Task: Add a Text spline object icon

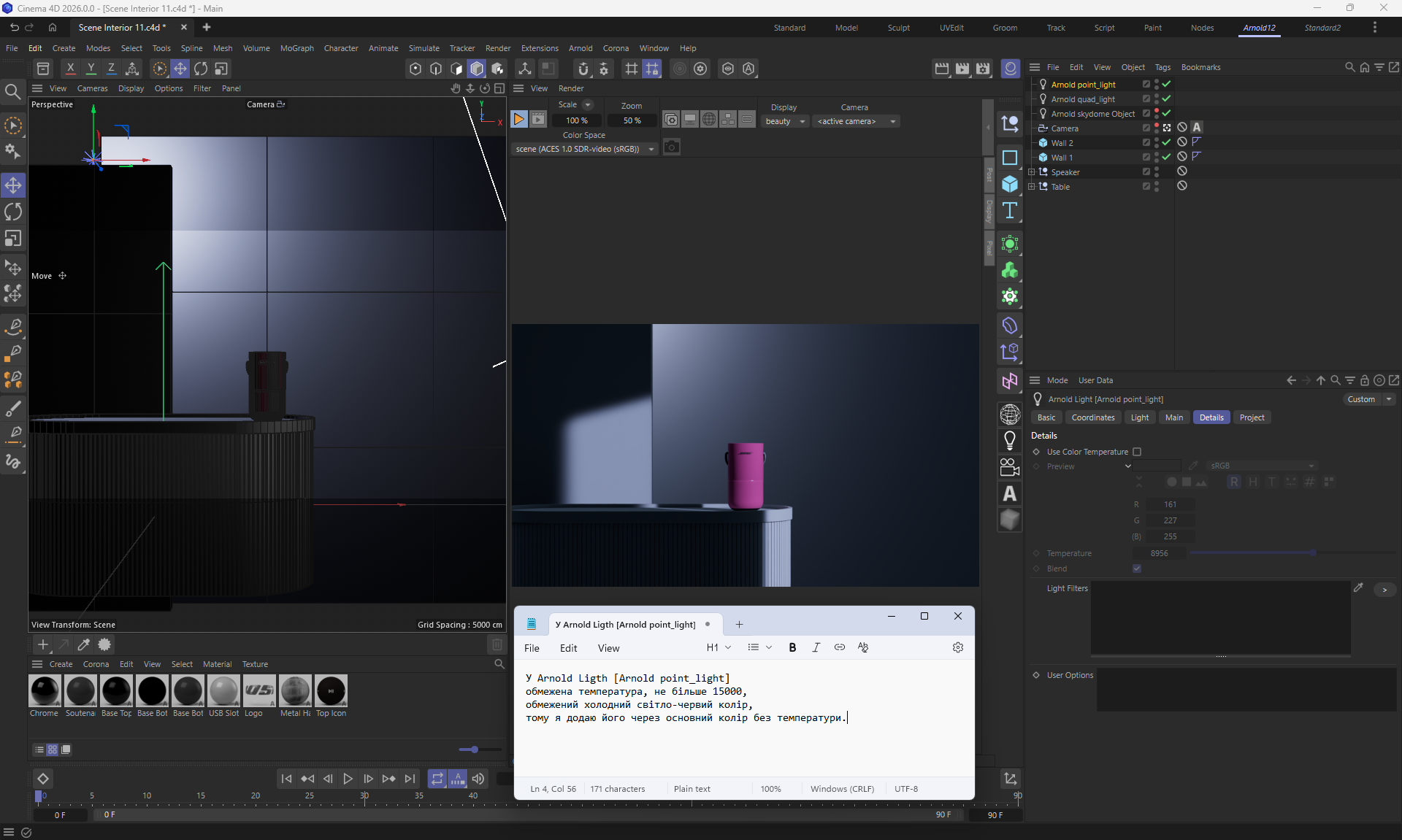Action: (x=1010, y=211)
